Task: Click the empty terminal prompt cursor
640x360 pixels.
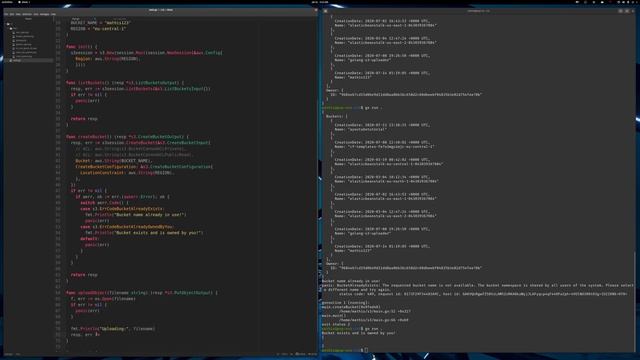Action: click(x=366, y=350)
